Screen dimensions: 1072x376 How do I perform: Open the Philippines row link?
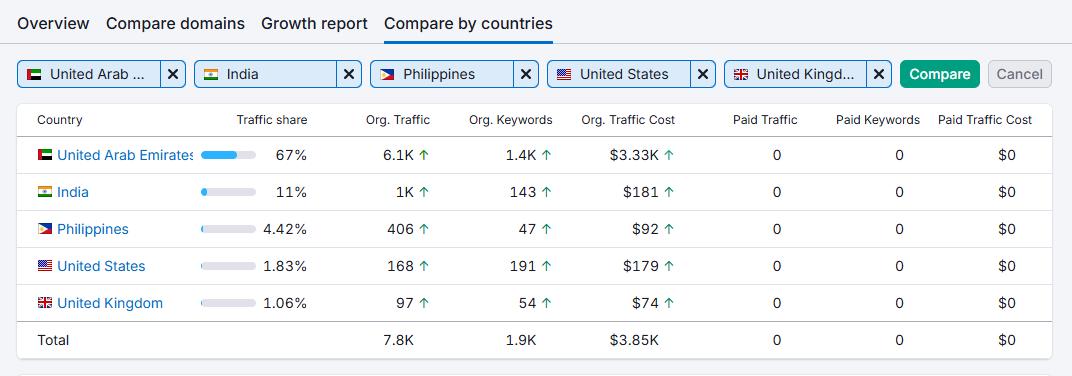point(93,229)
